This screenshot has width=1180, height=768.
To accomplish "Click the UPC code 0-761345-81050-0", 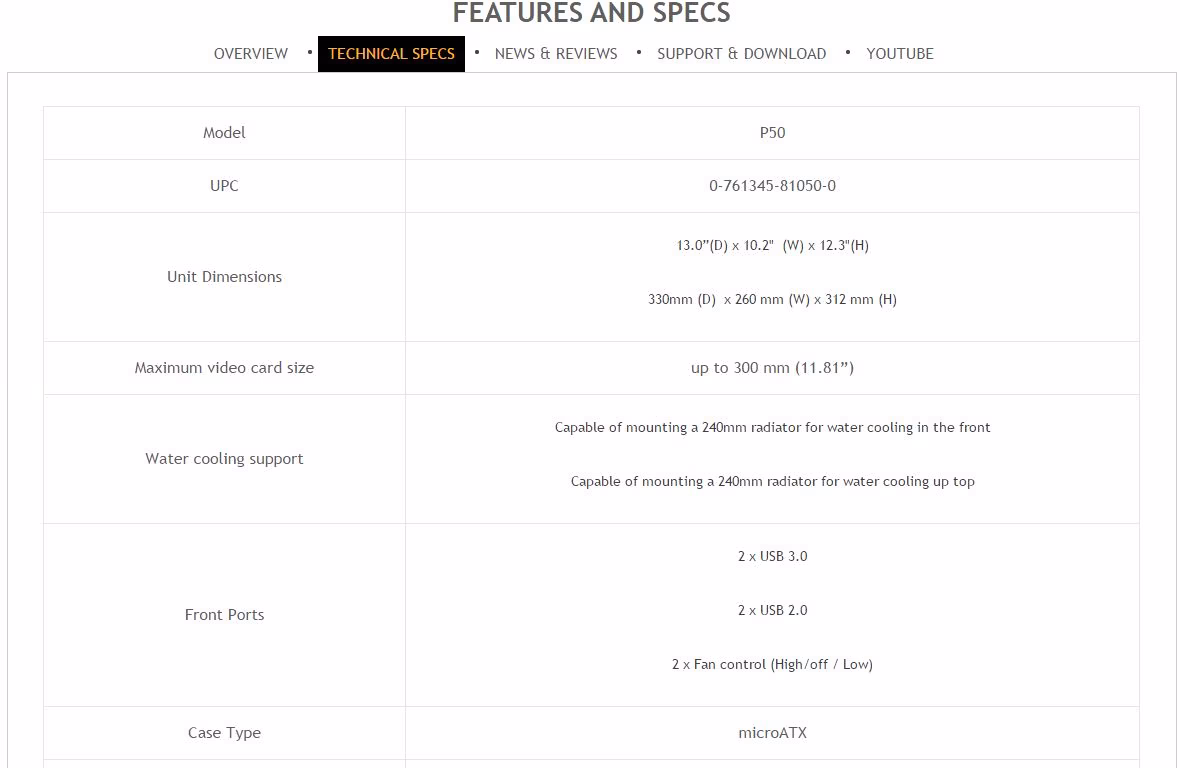I will click(x=772, y=186).
